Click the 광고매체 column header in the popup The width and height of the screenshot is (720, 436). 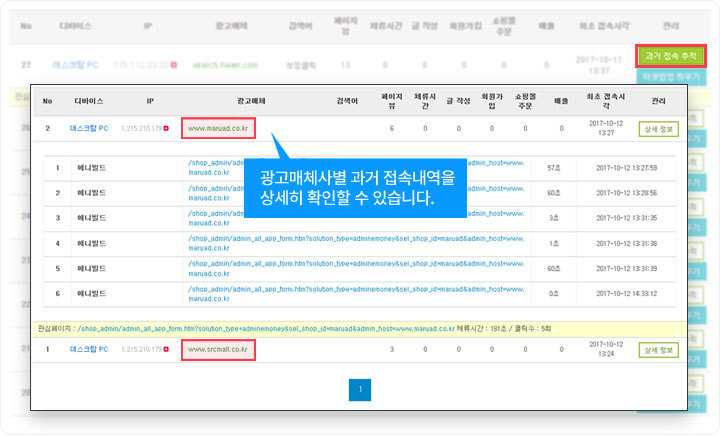[251, 101]
